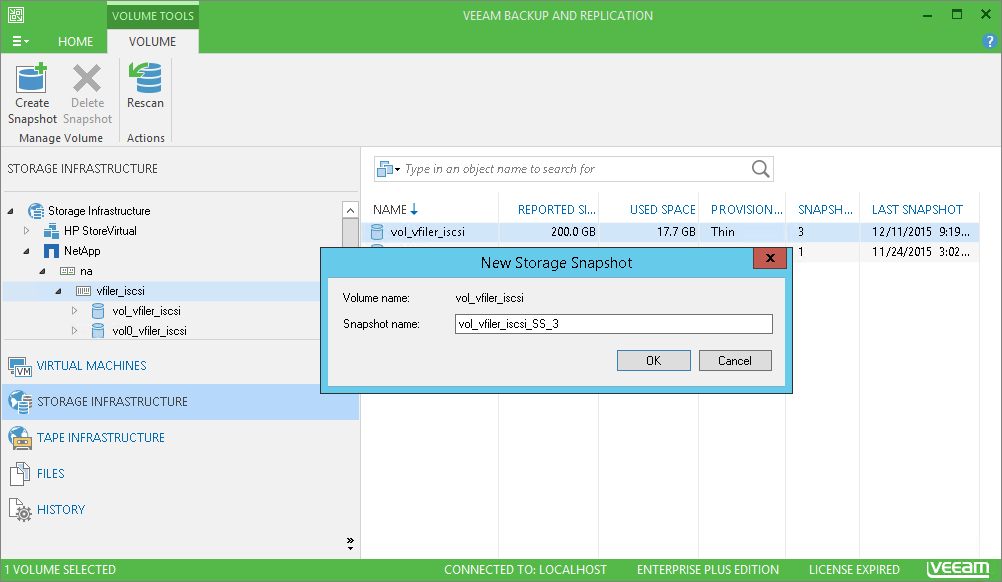1002x582 pixels.
Task: Cancel the New Storage Snapshot dialog
Action: 735,360
